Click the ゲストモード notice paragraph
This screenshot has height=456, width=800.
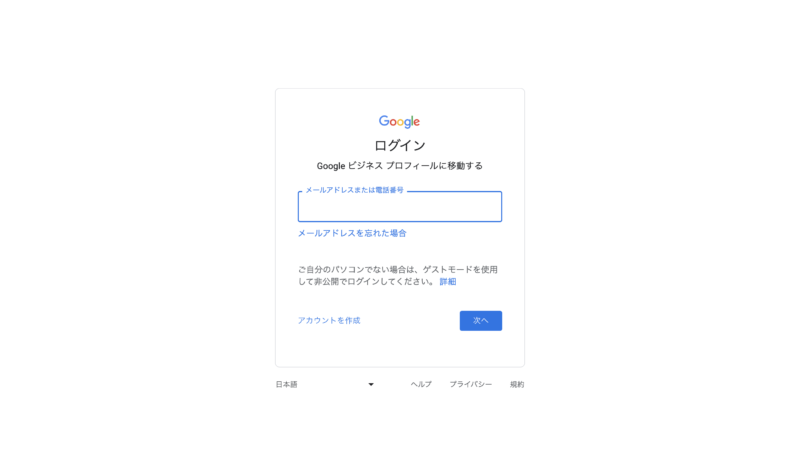click(x=398, y=275)
